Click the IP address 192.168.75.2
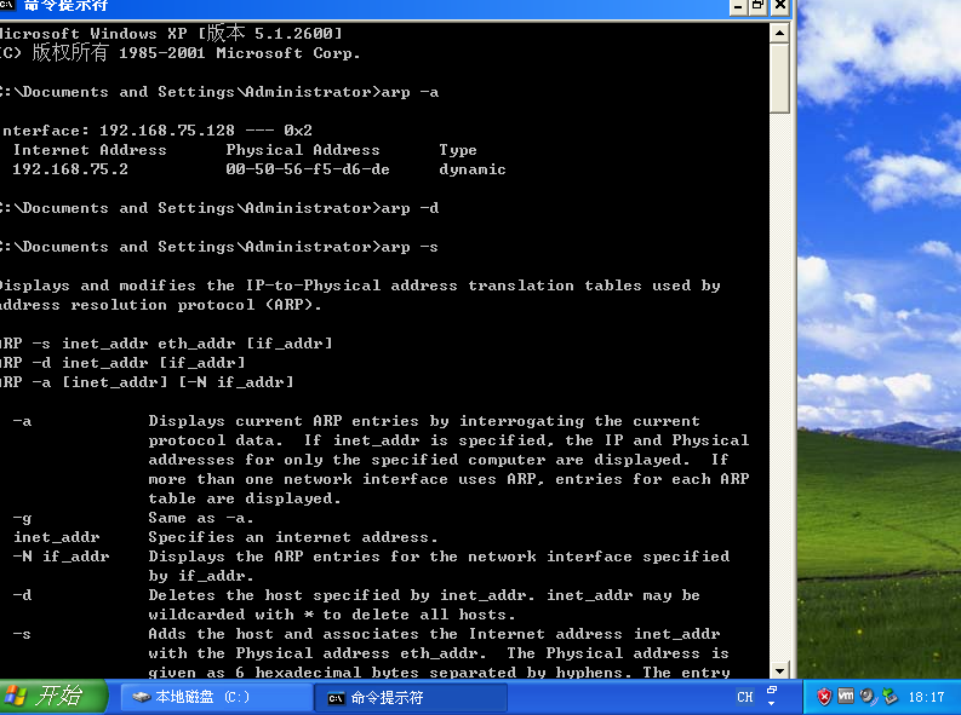Screen dimensions: 961x715 pos(70,170)
